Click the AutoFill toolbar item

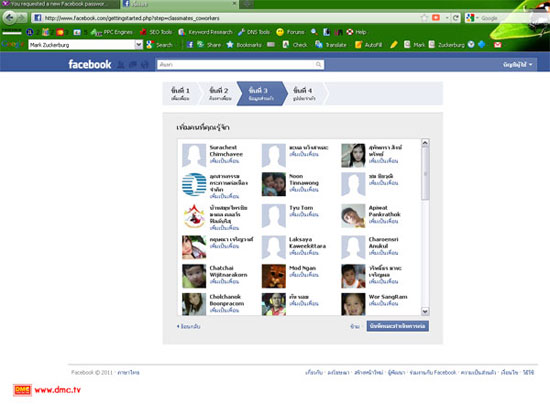[369, 45]
